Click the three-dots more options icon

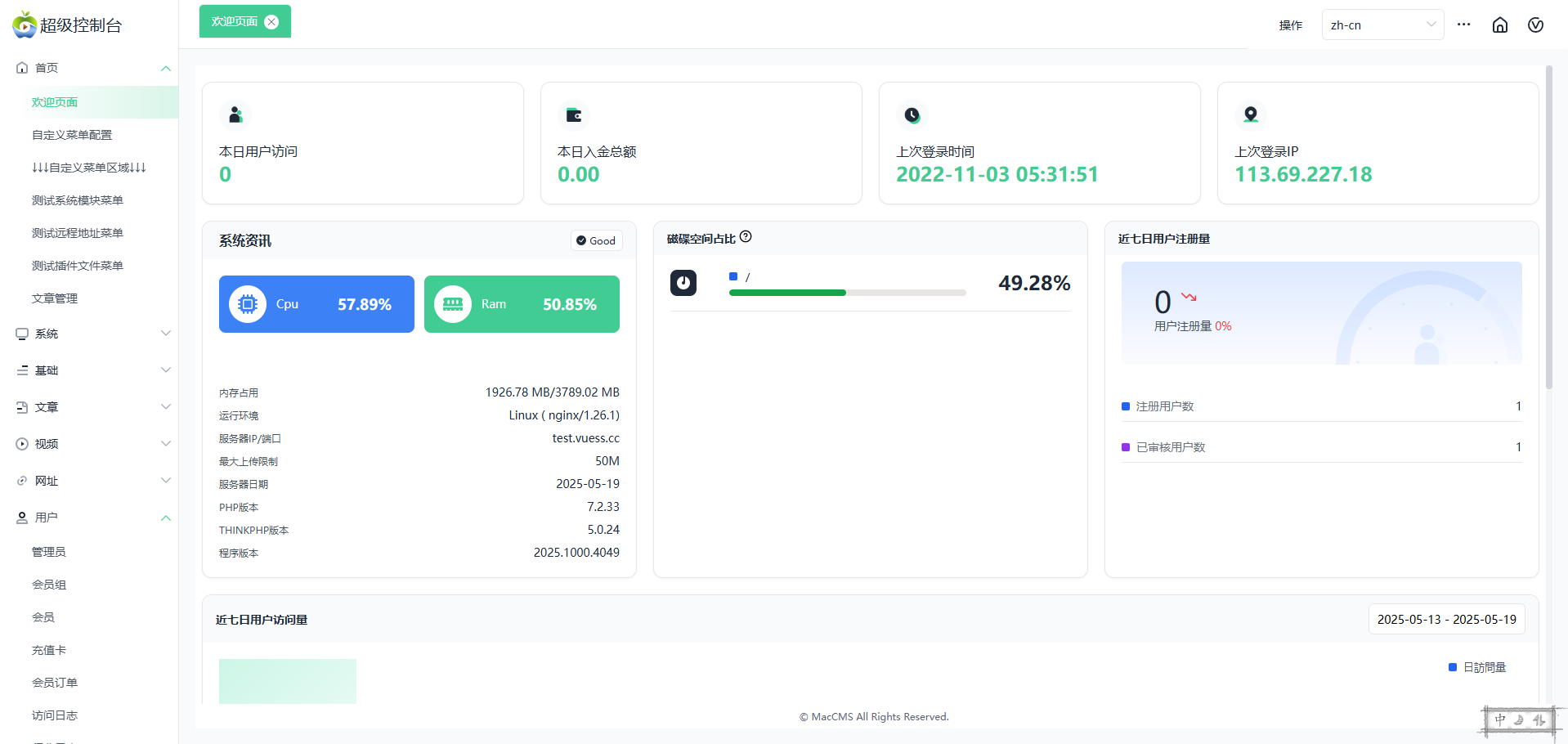click(x=1463, y=25)
